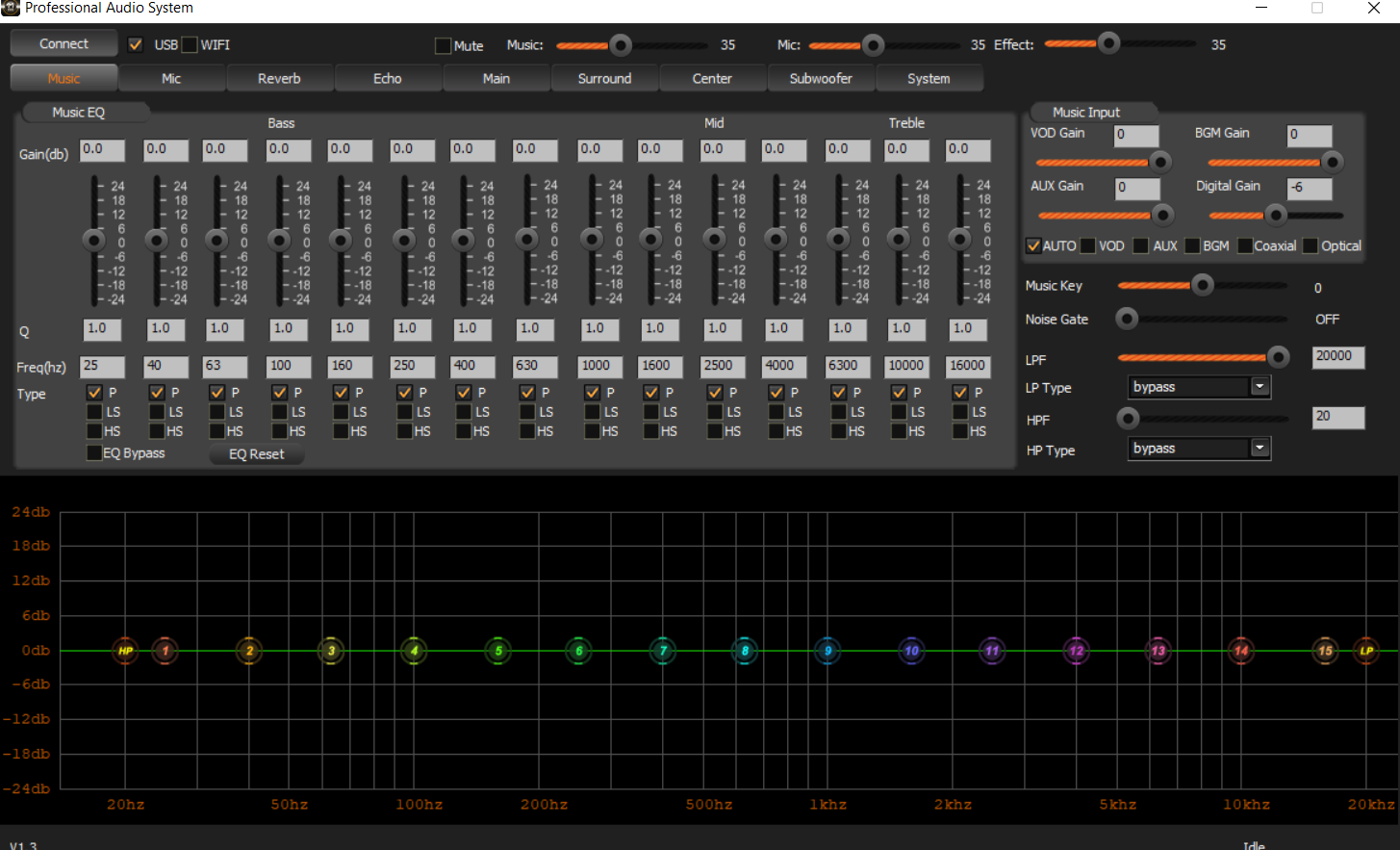The height and width of the screenshot is (850, 1400).
Task: Enable HS type for the 16000 Hz band
Action: point(960,430)
